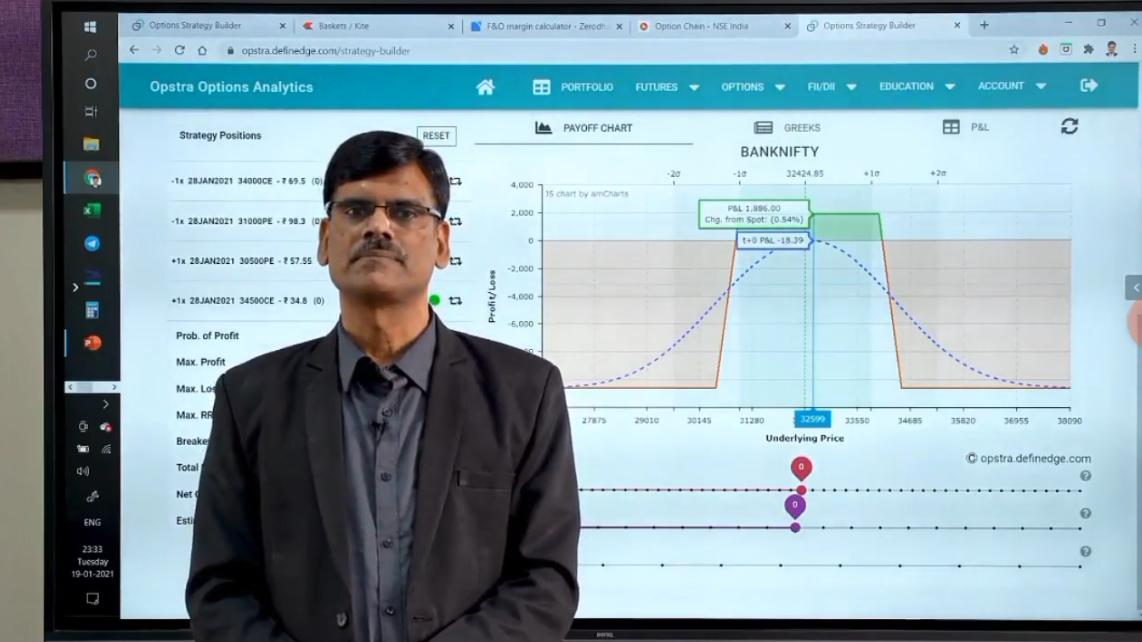Open Calculator from the taskbar
Screen dimensions: 1142x642
(92, 311)
